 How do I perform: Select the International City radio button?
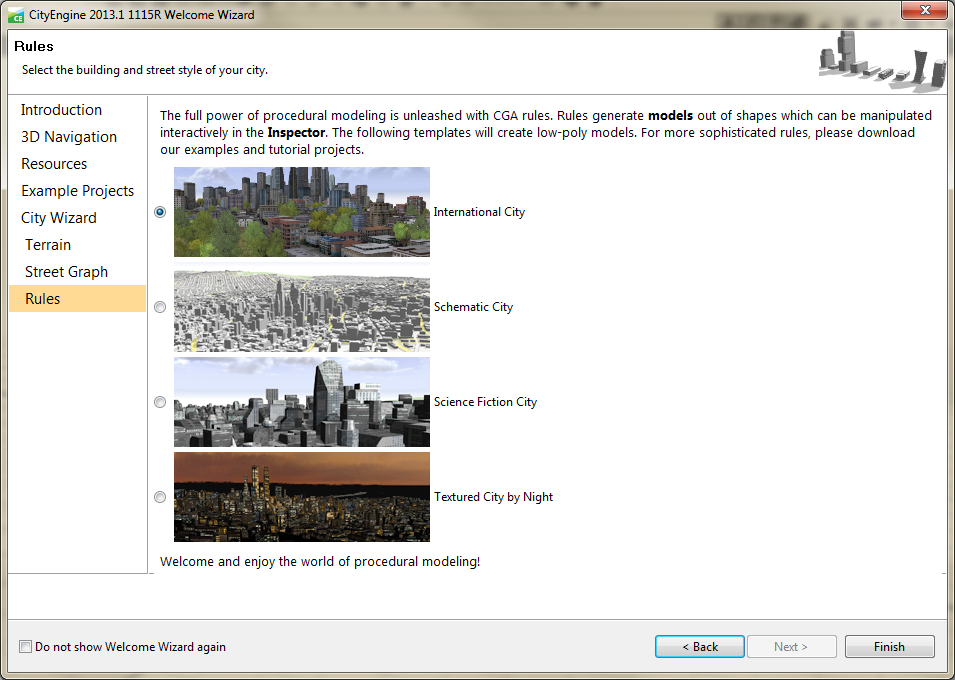[x=160, y=212]
